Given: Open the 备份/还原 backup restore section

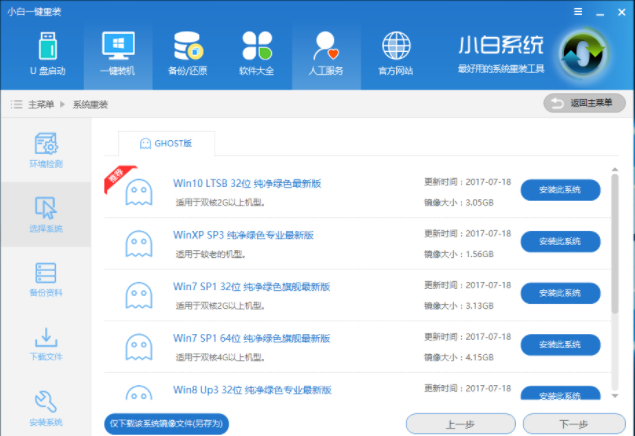Looking at the screenshot, I should (188, 53).
